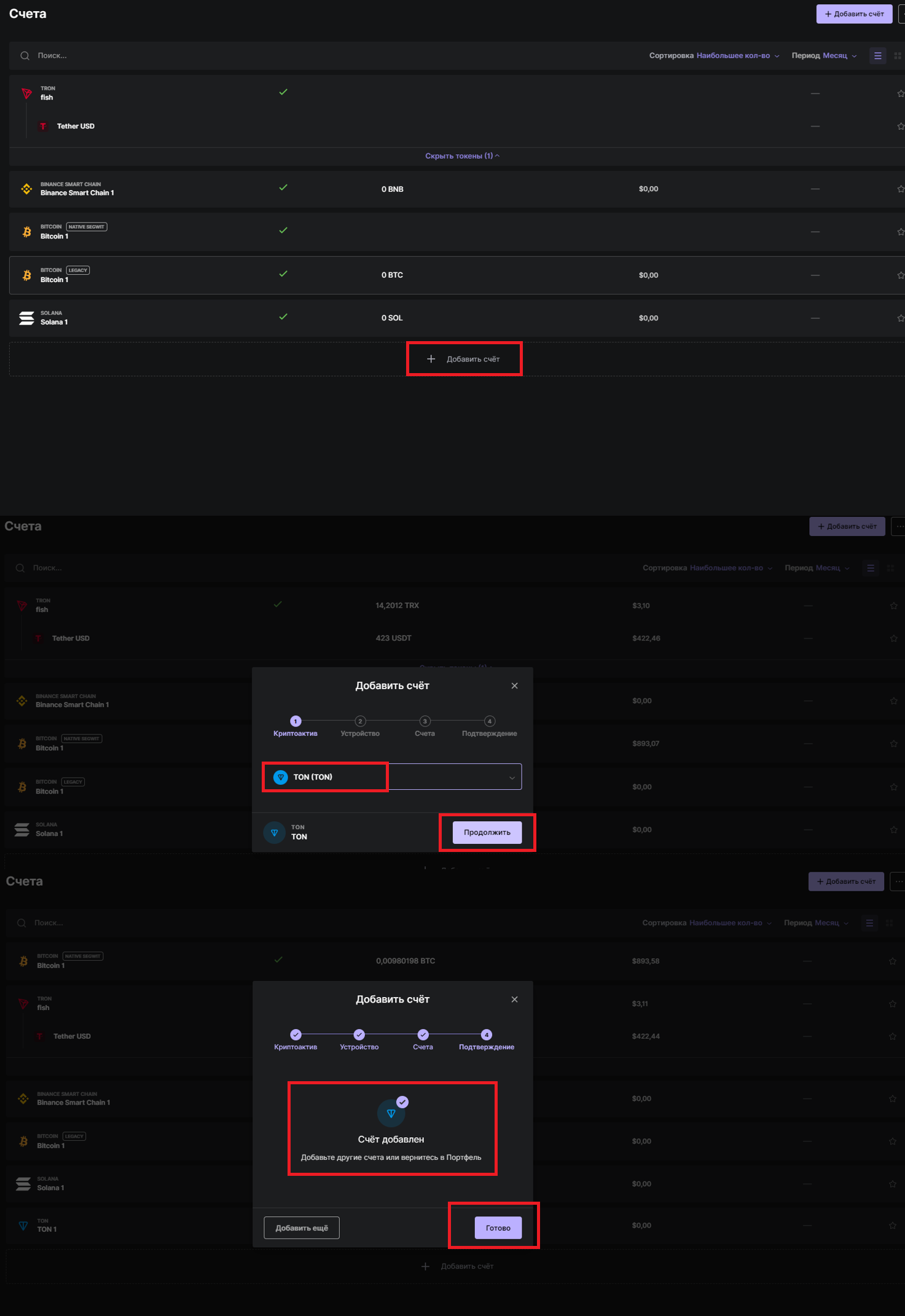Star the account in the '$893,58' row
This screenshot has height=1316, width=905.
click(x=893, y=961)
